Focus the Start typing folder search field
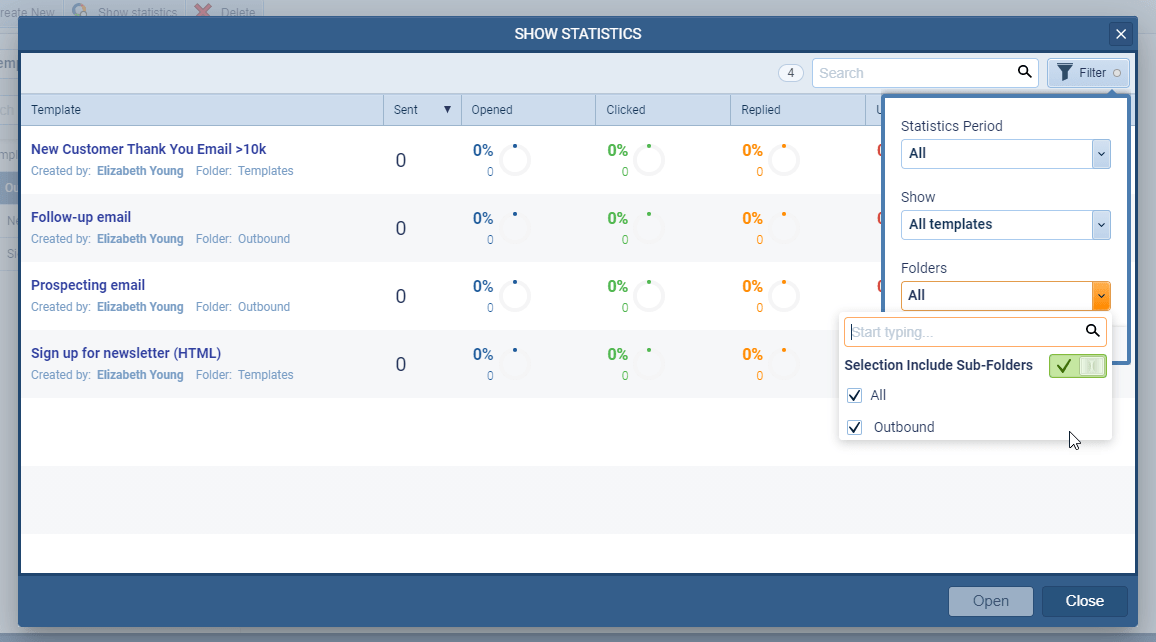The image size is (1156, 642). click(x=963, y=332)
